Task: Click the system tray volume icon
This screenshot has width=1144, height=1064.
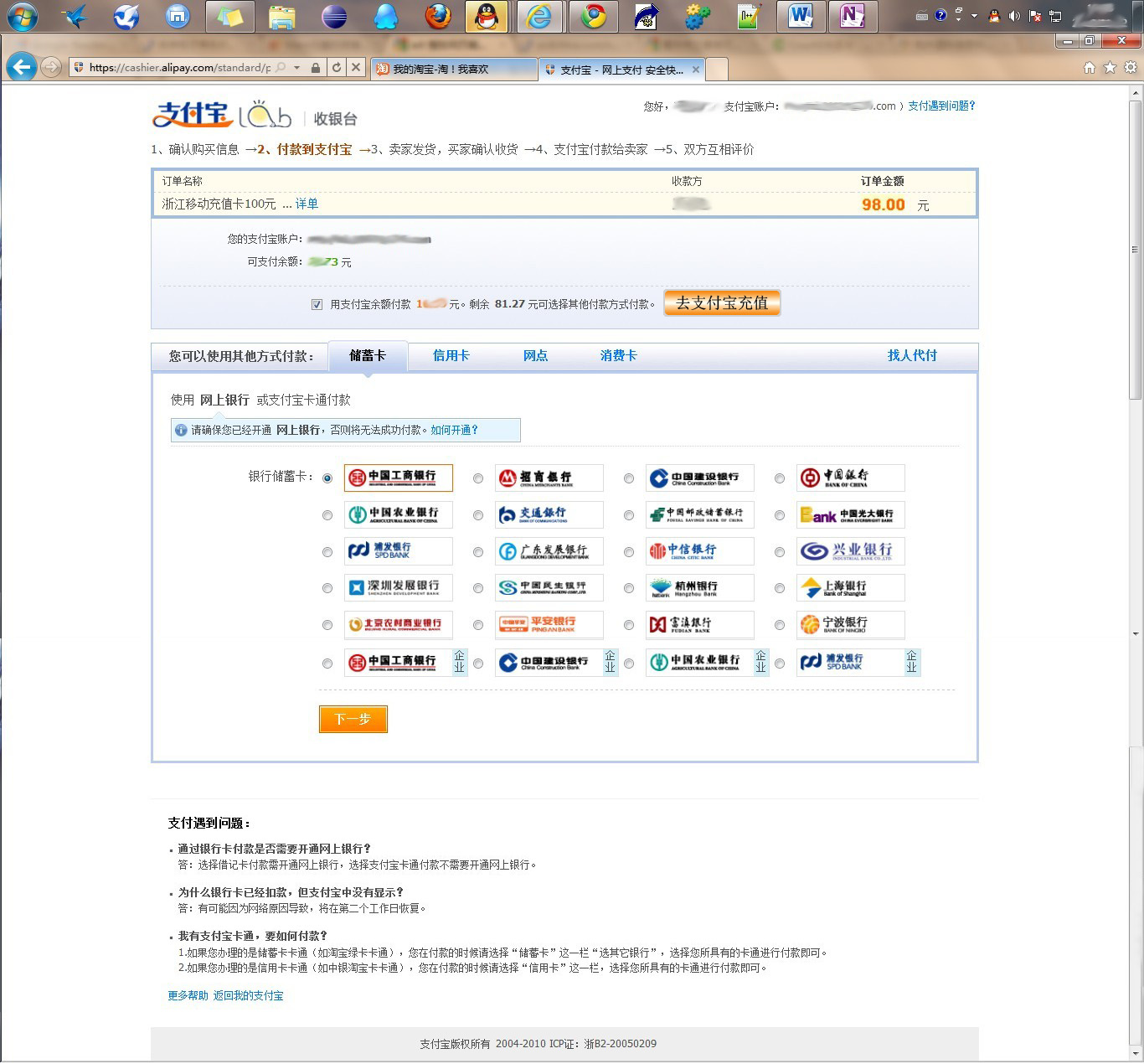Action: 1014,16
